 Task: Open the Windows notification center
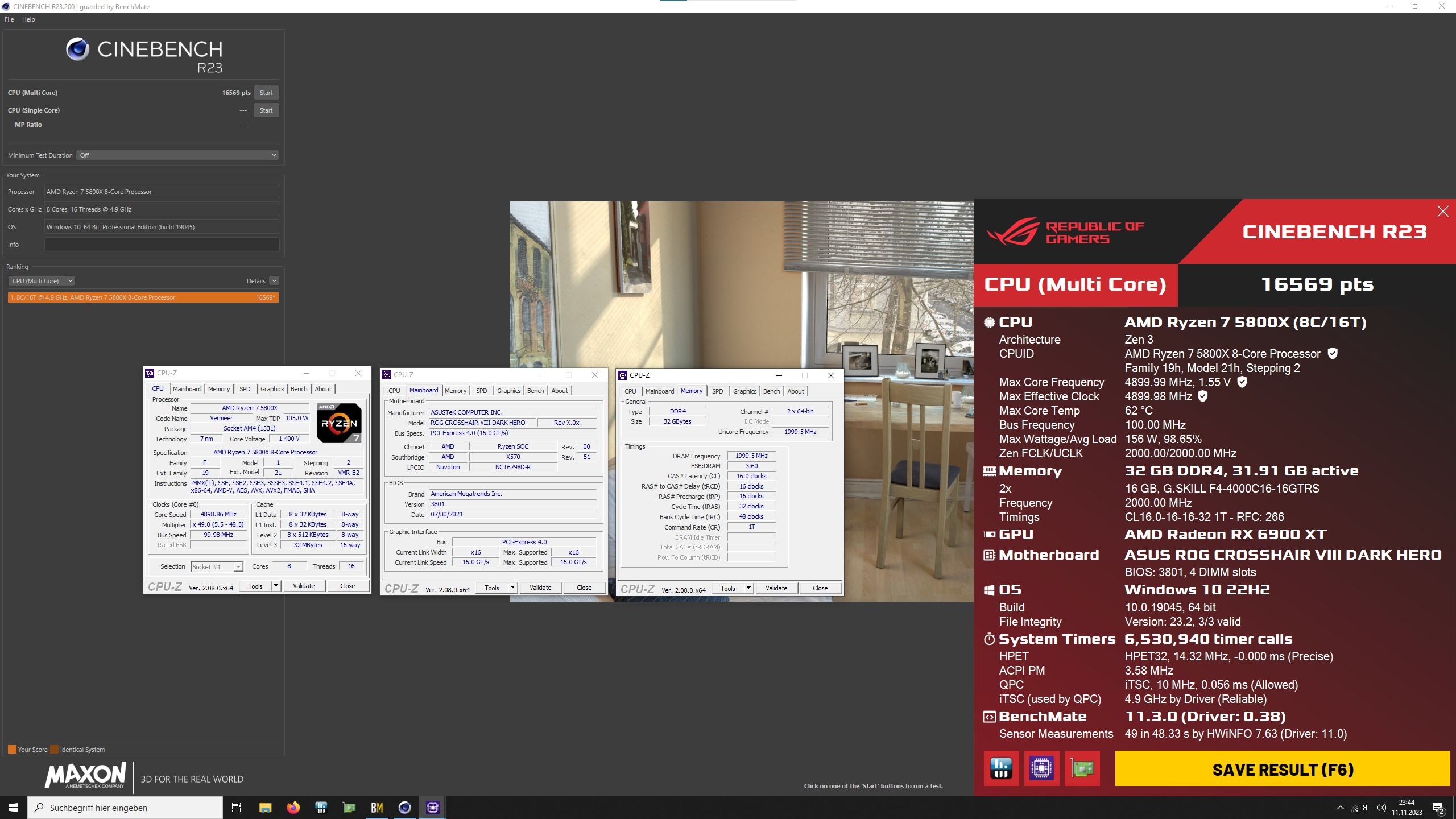pos(1438,808)
